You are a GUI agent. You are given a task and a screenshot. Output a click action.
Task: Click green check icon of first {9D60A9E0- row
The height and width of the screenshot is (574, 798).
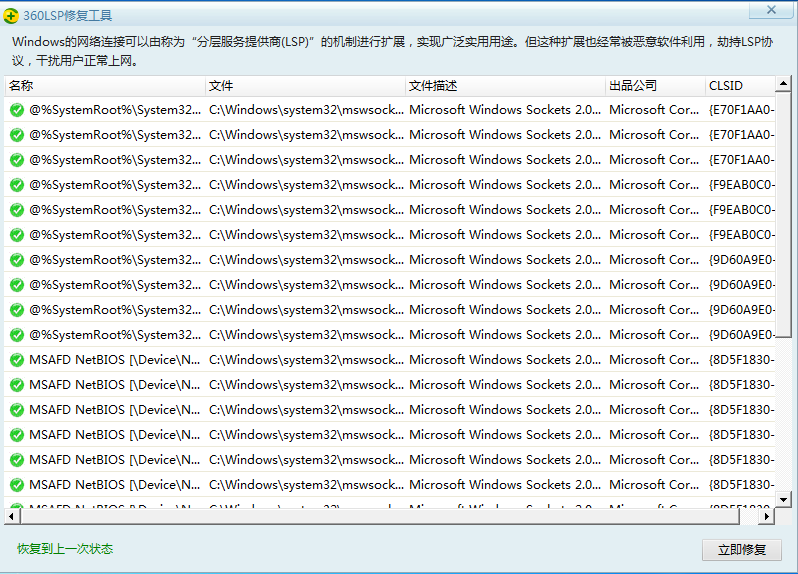click(17, 260)
